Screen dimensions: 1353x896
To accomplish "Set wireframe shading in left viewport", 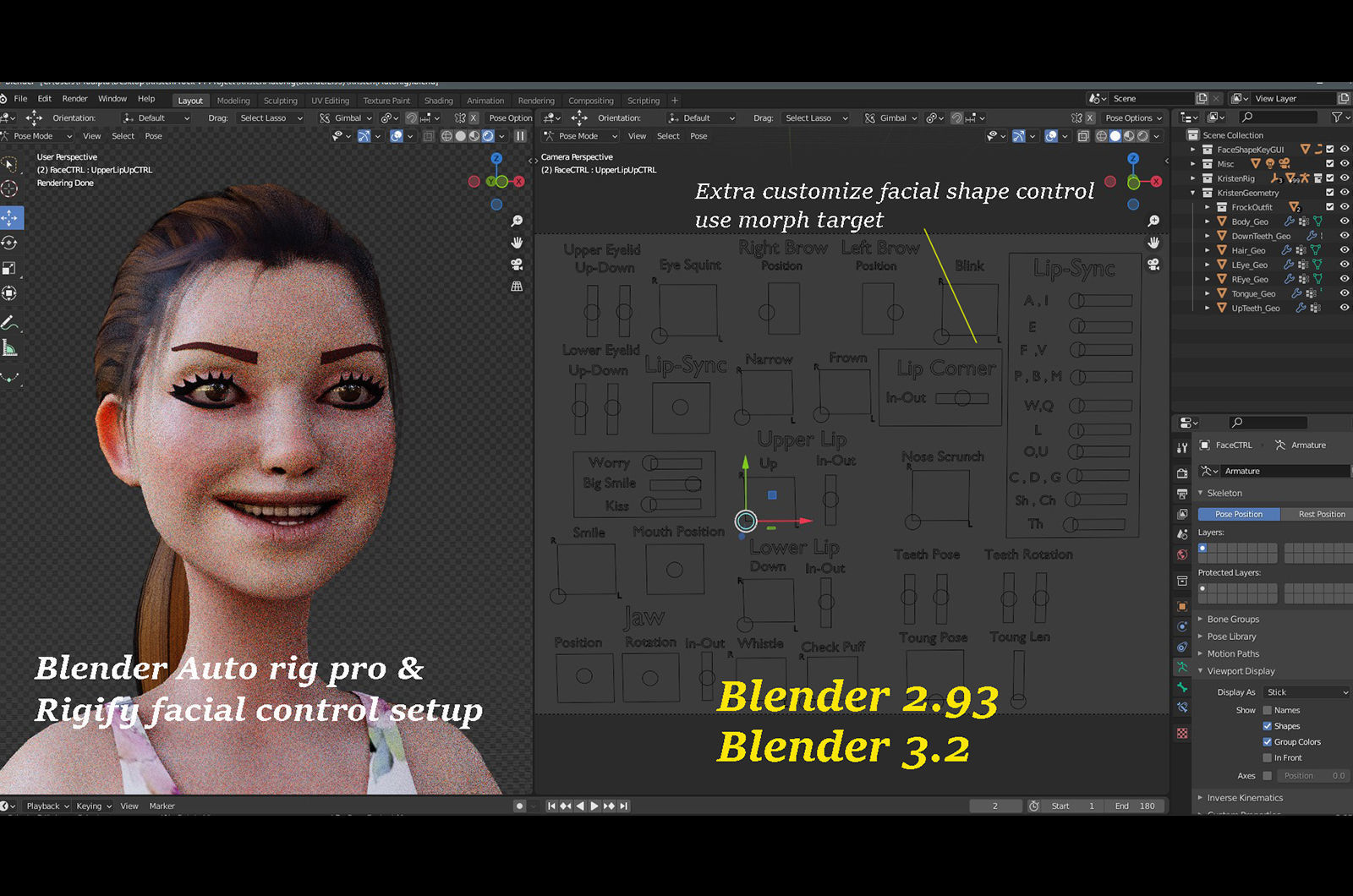I will (x=447, y=136).
